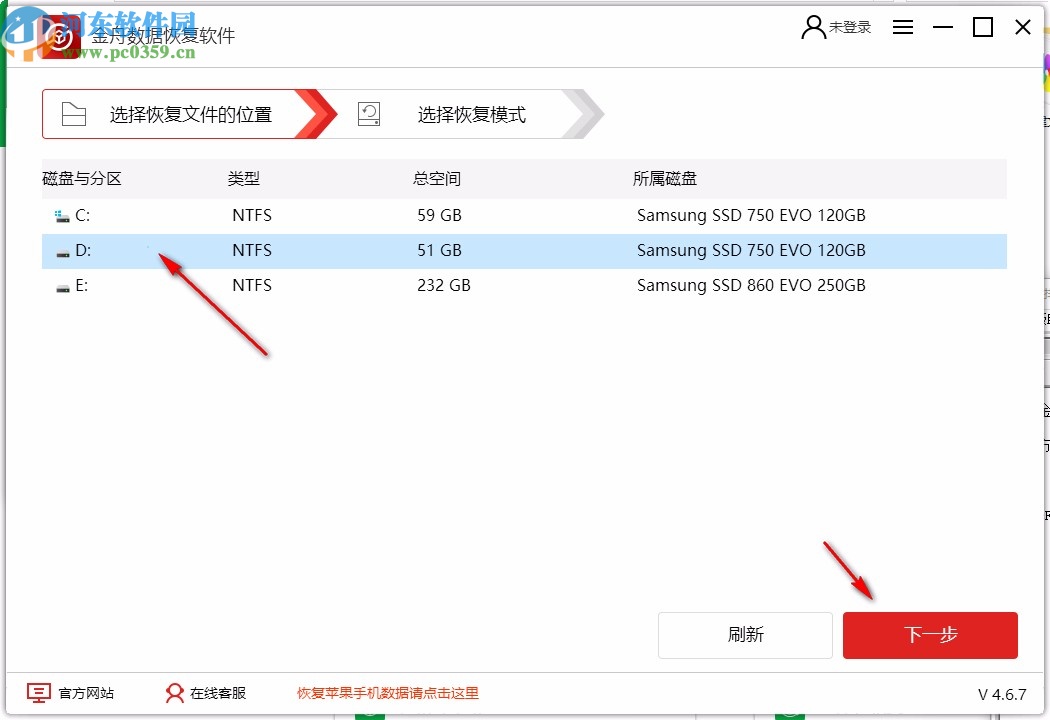Click the 在线客服 customer service icon
The height and width of the screenshot is (720, 1050).
tap(175, 692)
